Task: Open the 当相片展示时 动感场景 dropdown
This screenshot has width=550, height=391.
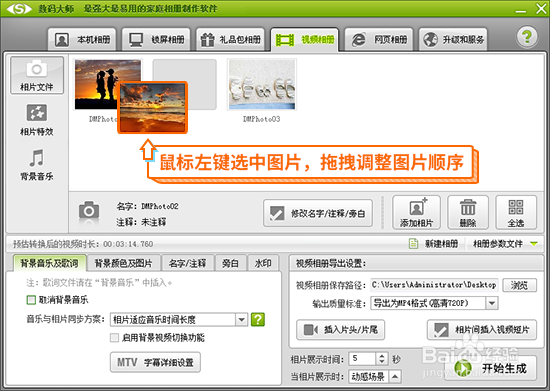Action: (375, 377)
